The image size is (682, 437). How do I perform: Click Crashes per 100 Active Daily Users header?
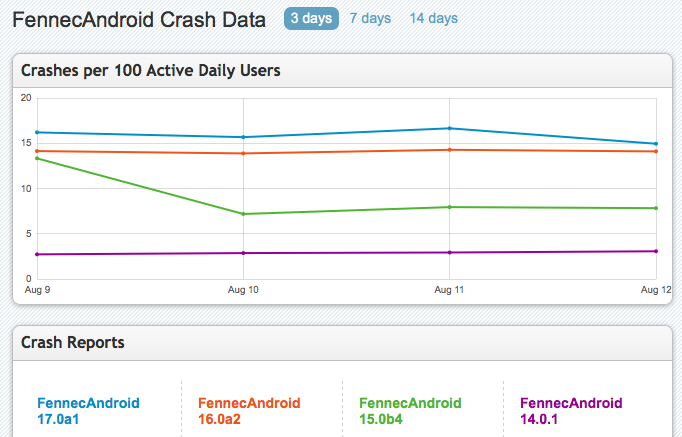pos(151,71)
